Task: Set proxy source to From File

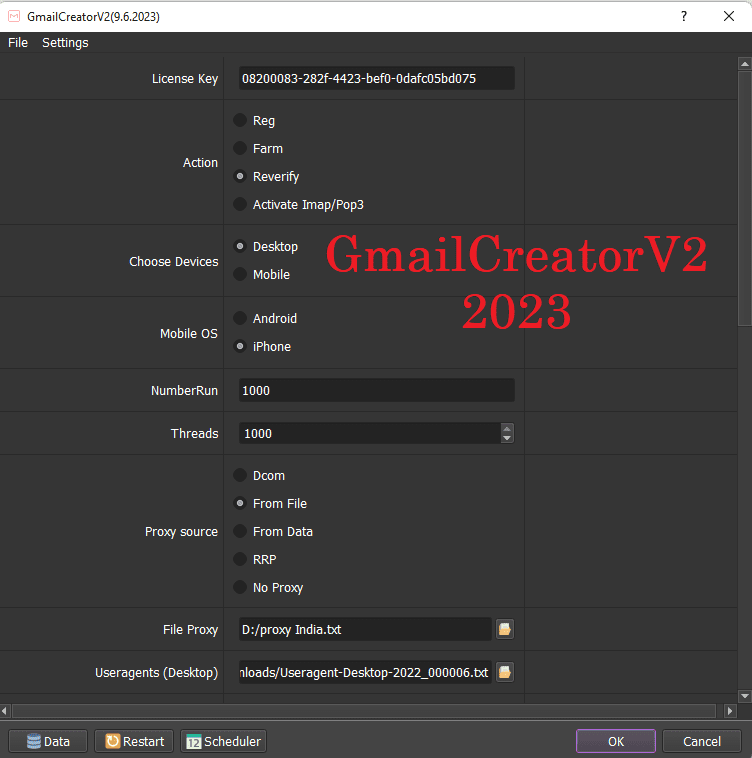Action: pyautogui.click(x=240, y=504)
